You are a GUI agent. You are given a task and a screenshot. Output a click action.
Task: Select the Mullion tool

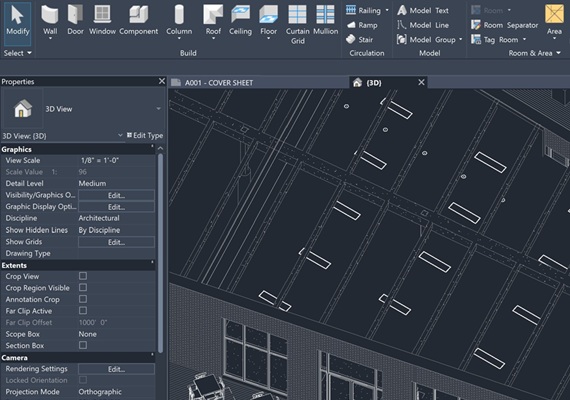(x=325, y=20)
